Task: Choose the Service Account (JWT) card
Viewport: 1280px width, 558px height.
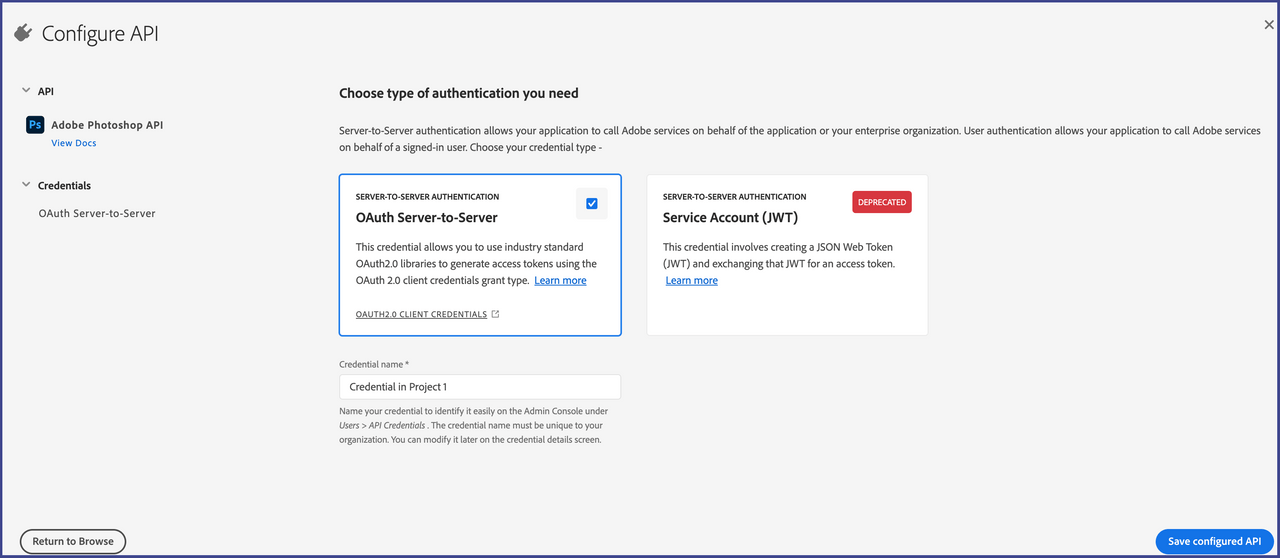Action: (787, 255)
